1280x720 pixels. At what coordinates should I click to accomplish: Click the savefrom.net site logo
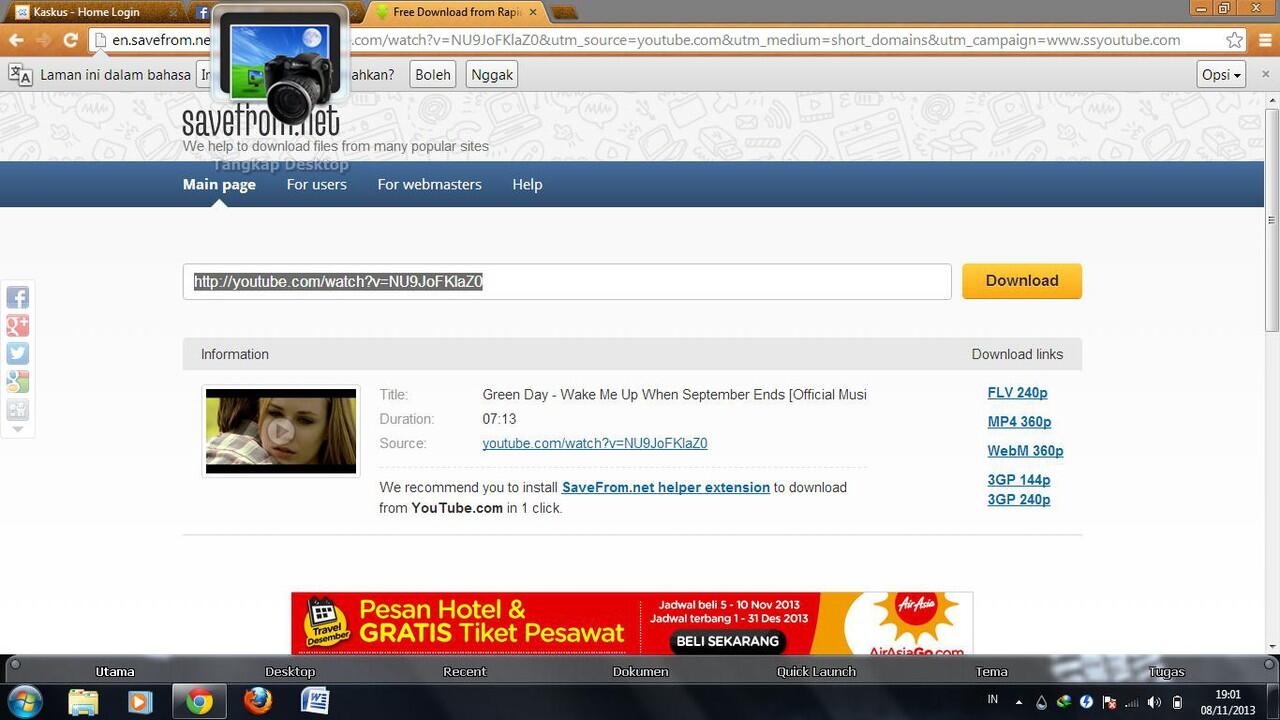coord(261,122)
